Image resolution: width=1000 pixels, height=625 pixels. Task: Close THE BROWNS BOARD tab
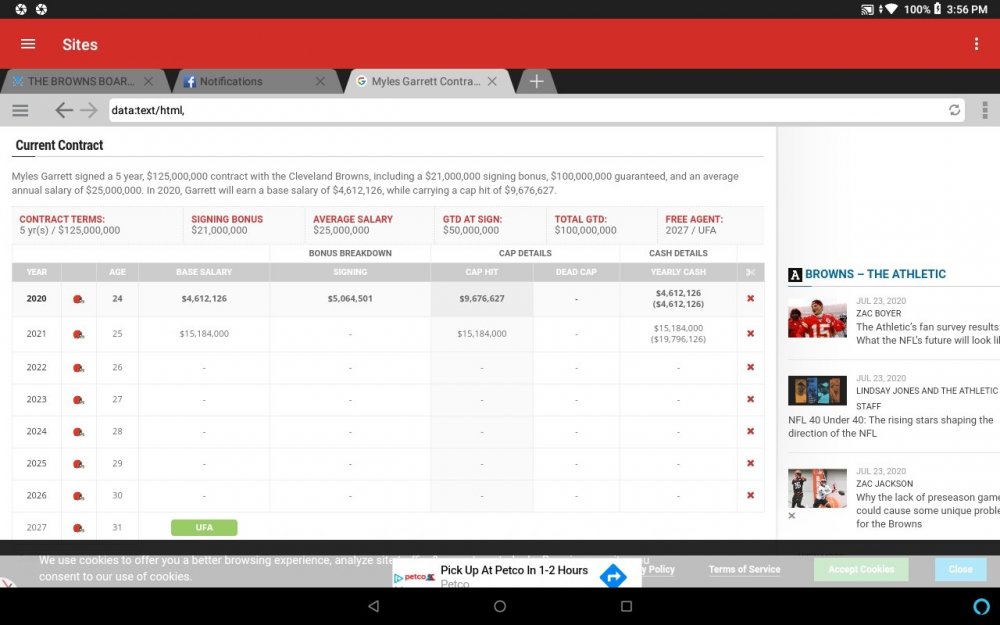pos(148,81)
